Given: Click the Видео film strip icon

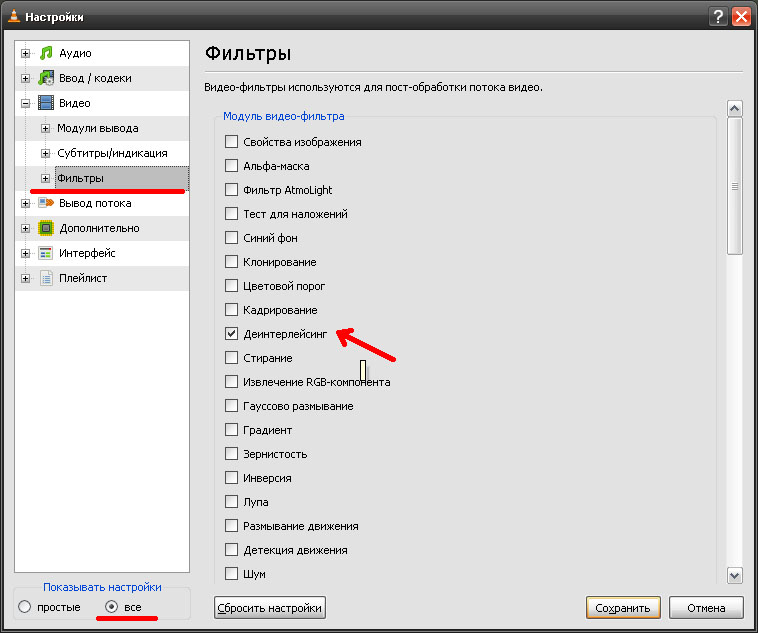Looking at the screenshot, I should (45, 103).
